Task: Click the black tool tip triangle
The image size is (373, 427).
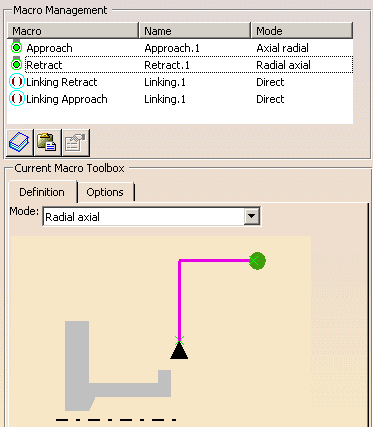Action: [179, 351]
